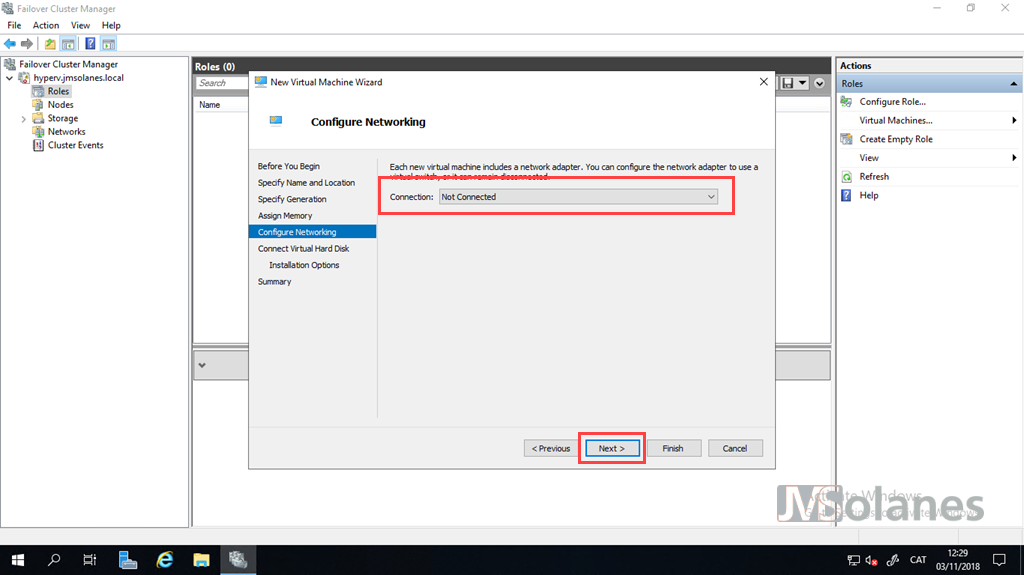Click Refresh in Actions pane
This screenshot has width=1024, height=575.
pos(874,176)
